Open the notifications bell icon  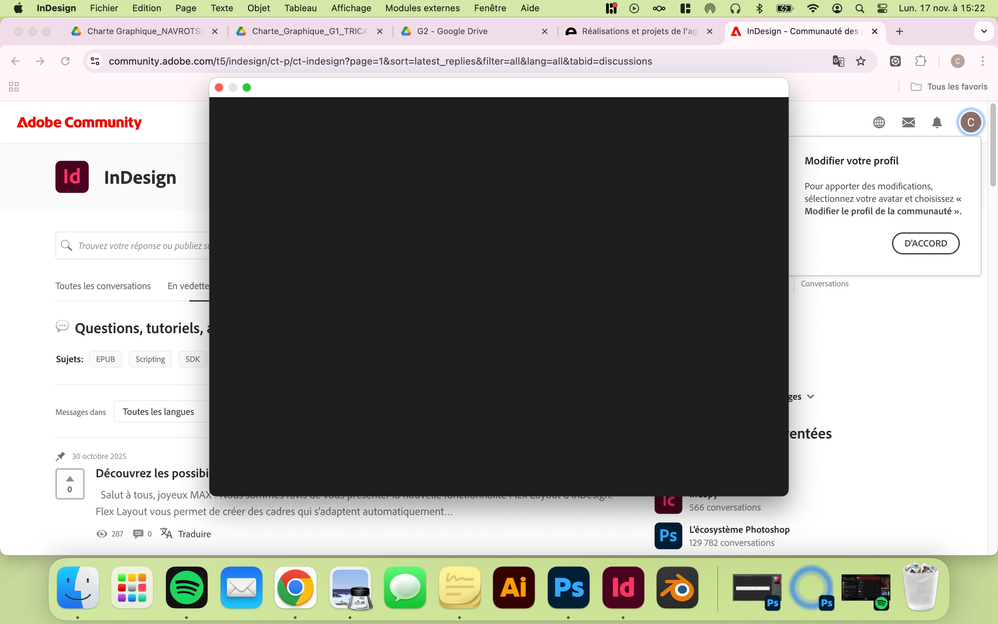(937, 122)
